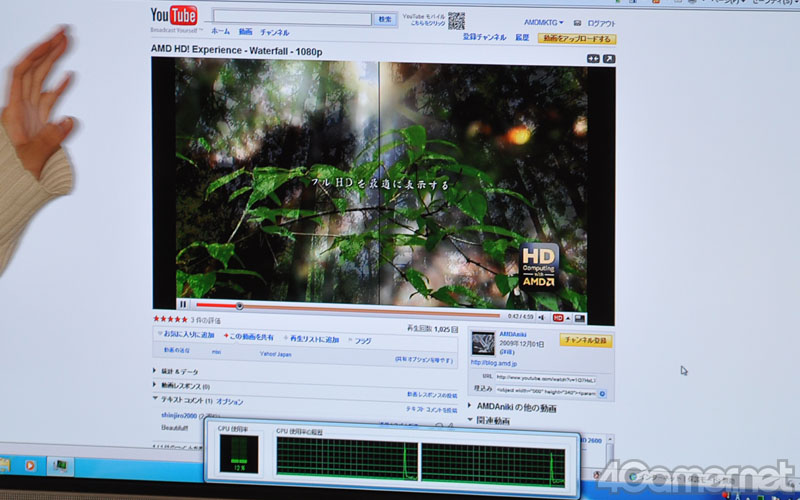This screenshot has width=800, height=500.
Task: Click the mixi share link
Action: click(216, 352)
